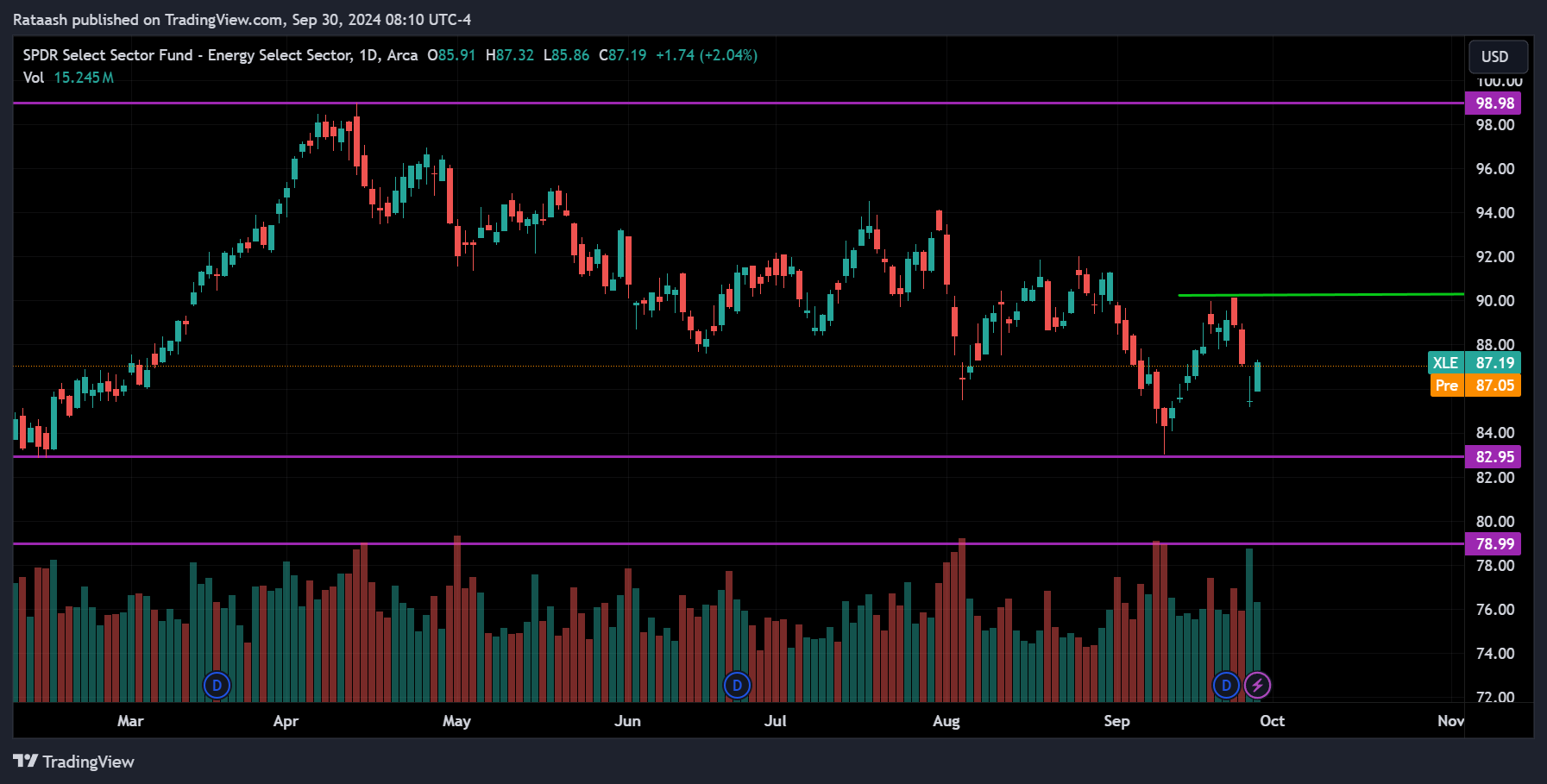Viewport: 1547px width, 784px height.
Task: Click the Apr label on time axis
Action: tap(286, 721)
